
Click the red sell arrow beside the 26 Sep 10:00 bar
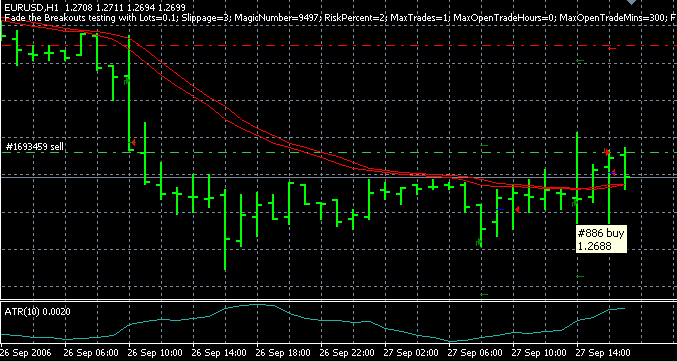133,142
